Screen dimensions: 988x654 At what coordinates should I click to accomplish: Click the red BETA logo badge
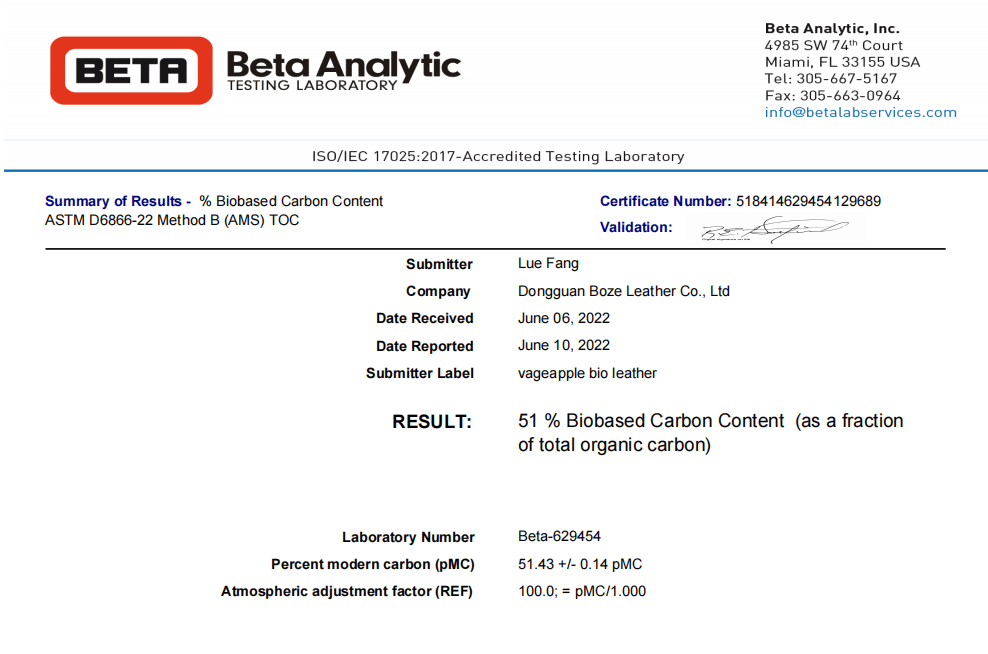pyautogui.click(x=131, y=70)
